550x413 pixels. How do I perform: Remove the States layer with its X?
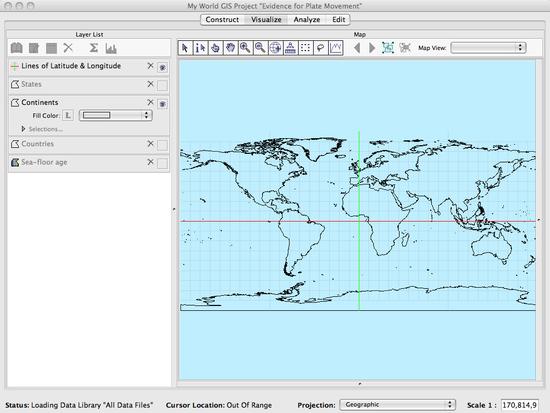click(x=150, y=84)
